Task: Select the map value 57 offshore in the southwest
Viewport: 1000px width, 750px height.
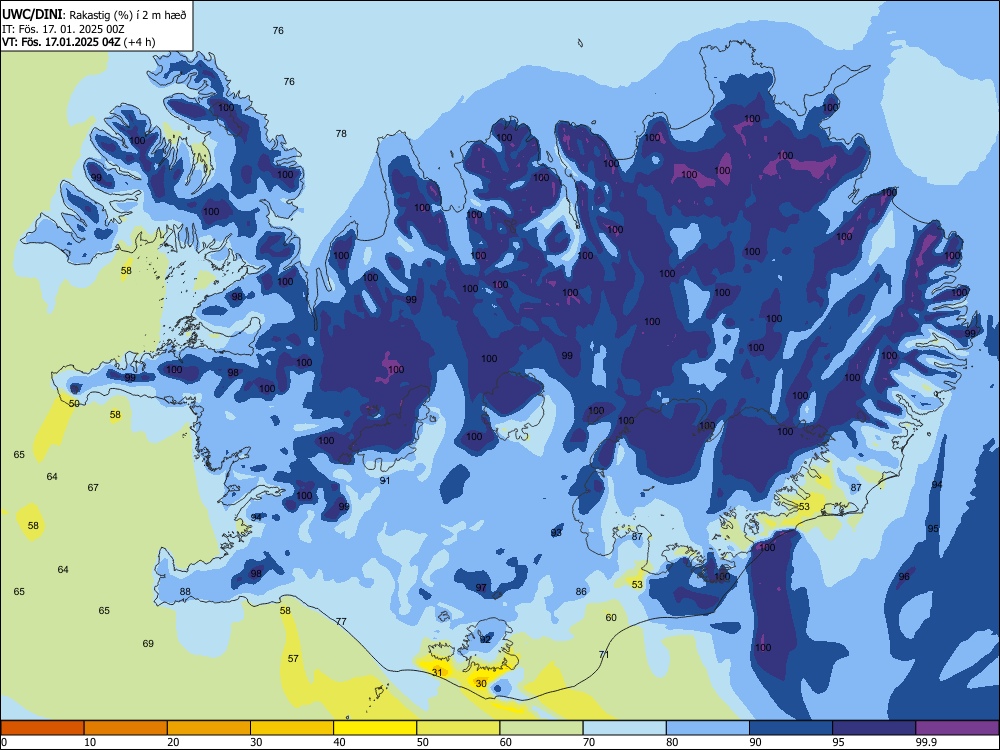Action: coord(293,658)
